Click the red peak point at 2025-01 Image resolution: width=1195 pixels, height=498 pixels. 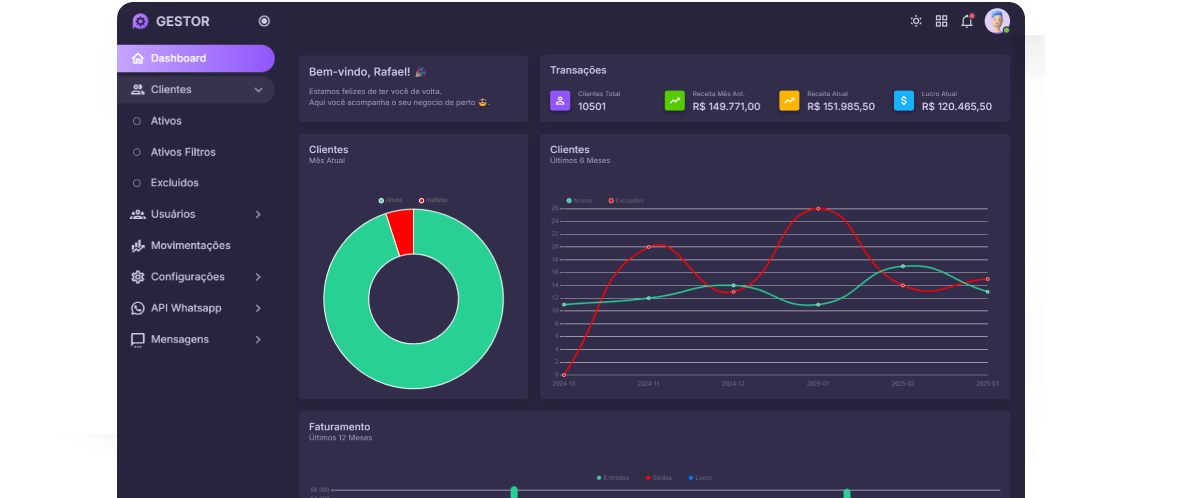click(818, 208)
